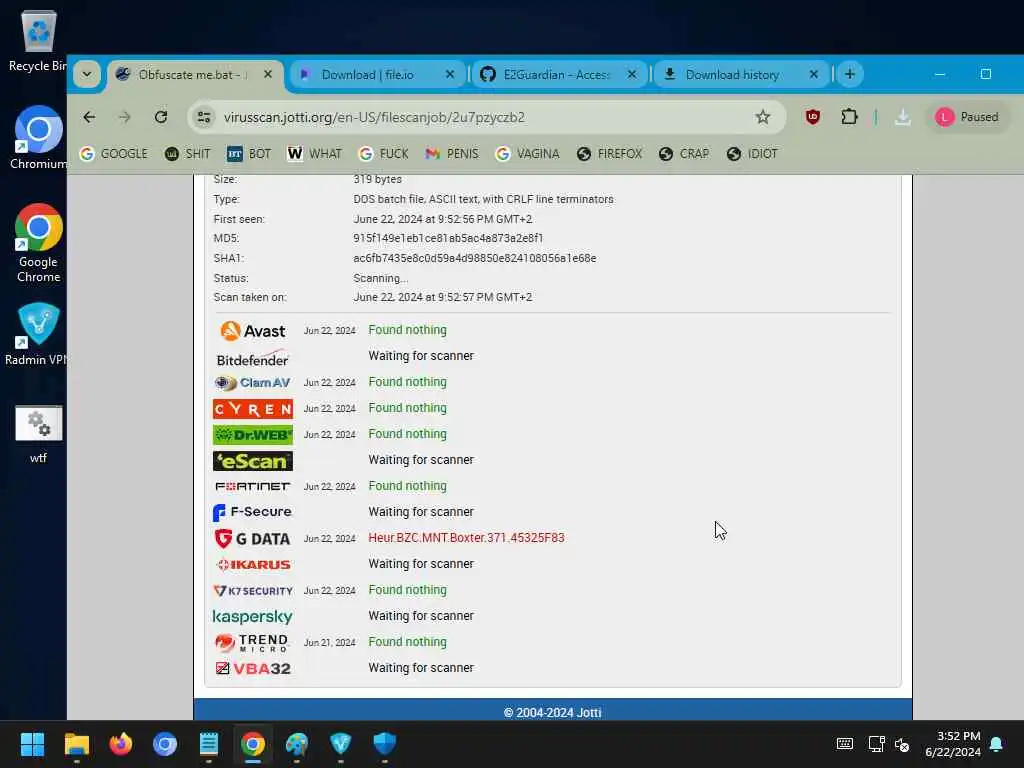Open the Chromium desktop shortcut
This screenshot has height=768, width=1024.
39,138
